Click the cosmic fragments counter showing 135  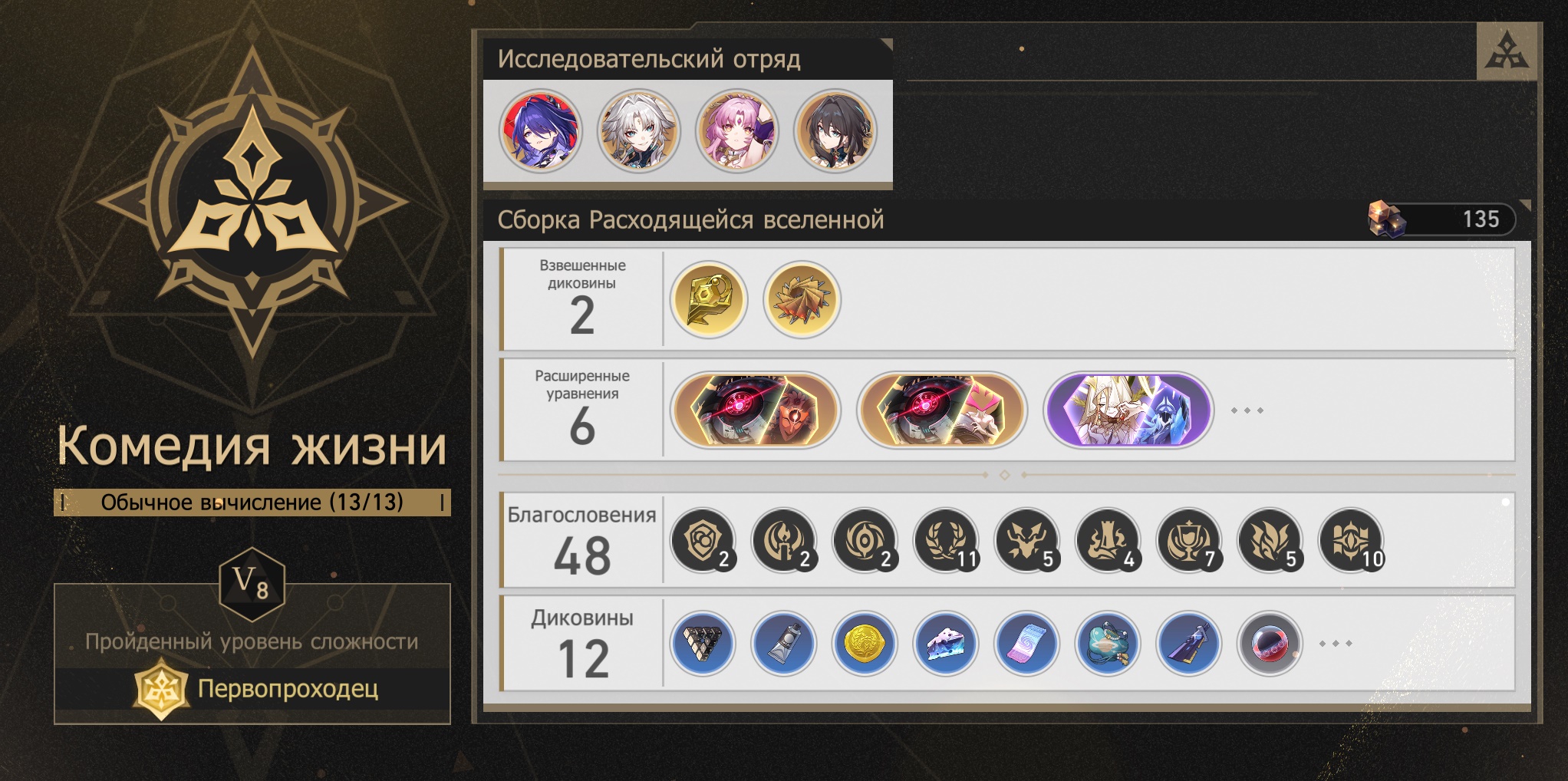1441,219
